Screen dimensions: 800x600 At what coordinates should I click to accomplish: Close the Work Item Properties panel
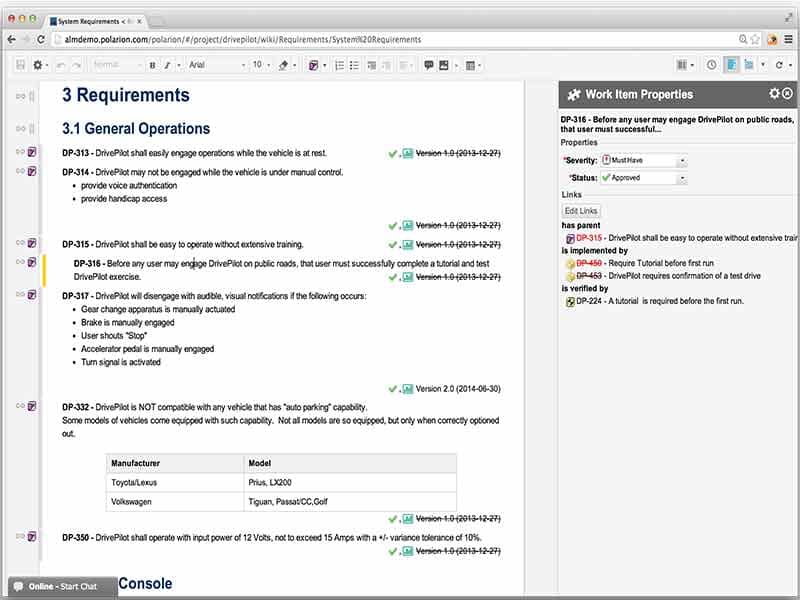[788, 93]
